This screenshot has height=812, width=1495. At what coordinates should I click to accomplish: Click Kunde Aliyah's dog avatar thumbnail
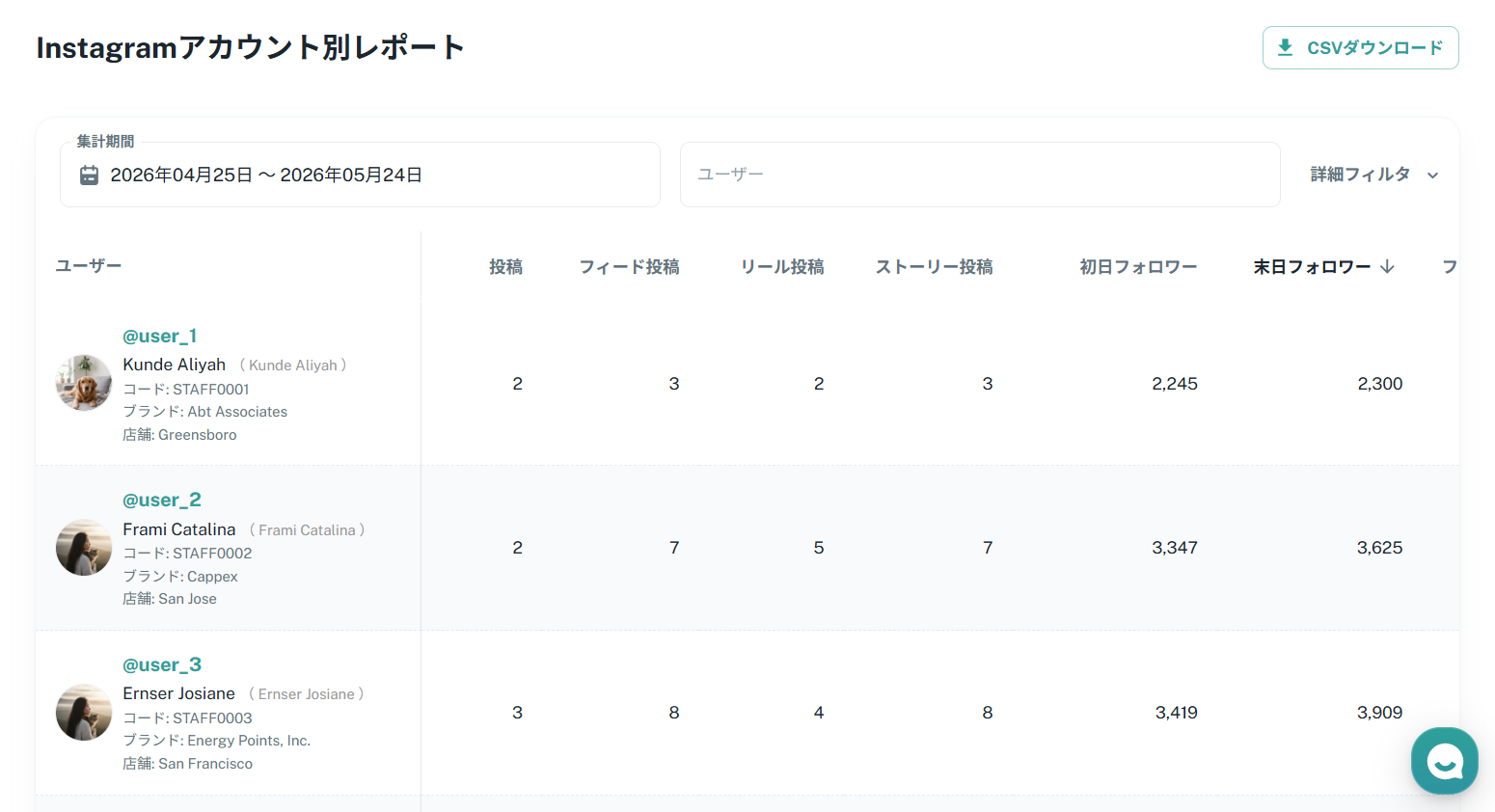click(84, 383)
